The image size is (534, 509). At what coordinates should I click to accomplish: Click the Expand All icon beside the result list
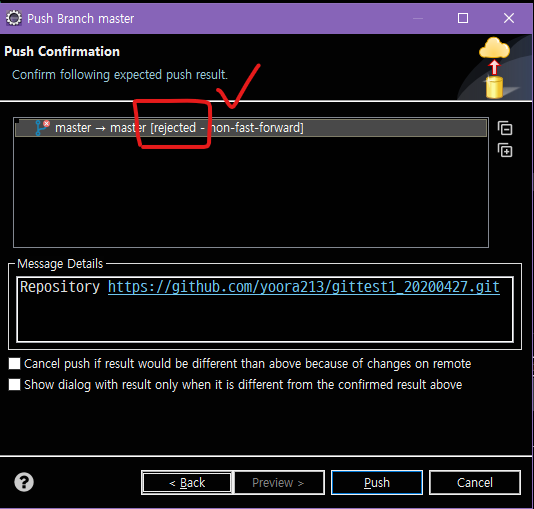(505, 150)
